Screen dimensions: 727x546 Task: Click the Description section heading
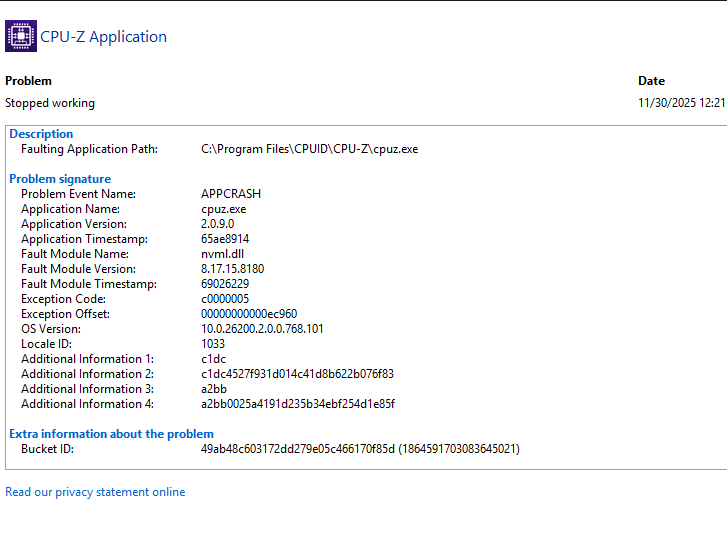tap(41, 134)
